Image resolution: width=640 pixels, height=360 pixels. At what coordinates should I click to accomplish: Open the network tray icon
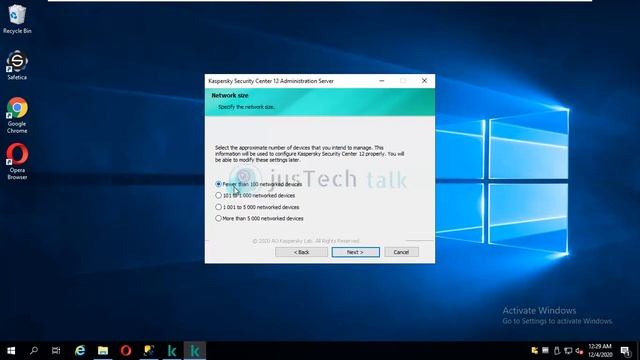[568, 351]
